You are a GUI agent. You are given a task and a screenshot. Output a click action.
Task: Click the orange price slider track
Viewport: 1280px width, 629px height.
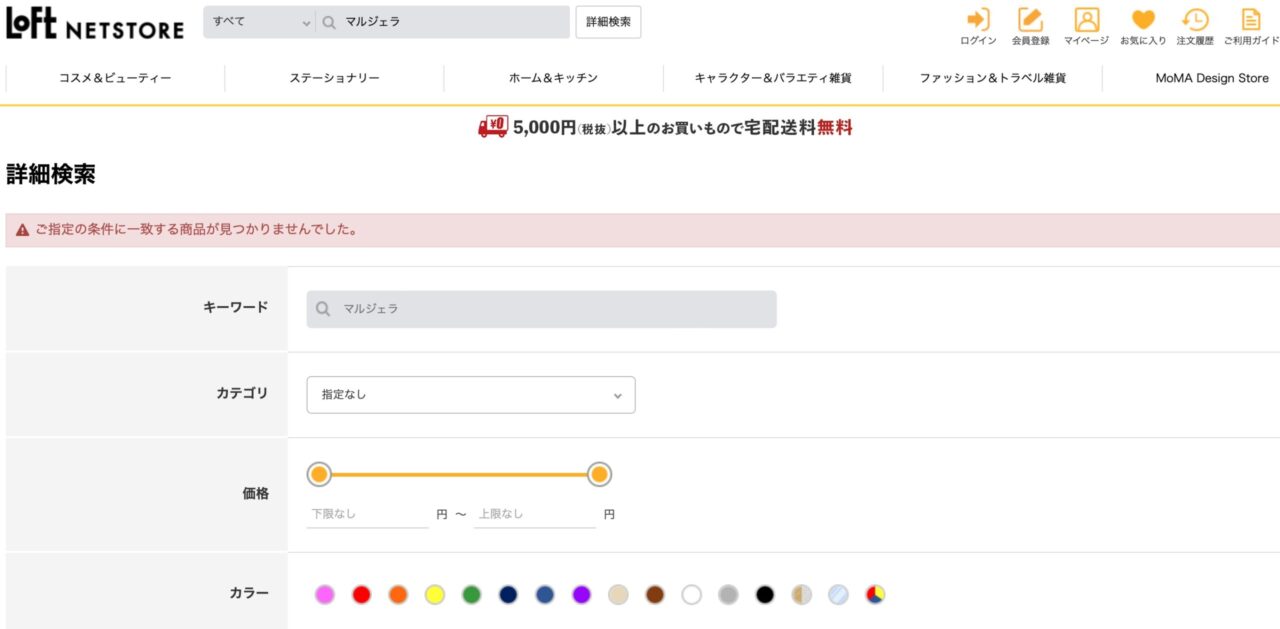459,474
